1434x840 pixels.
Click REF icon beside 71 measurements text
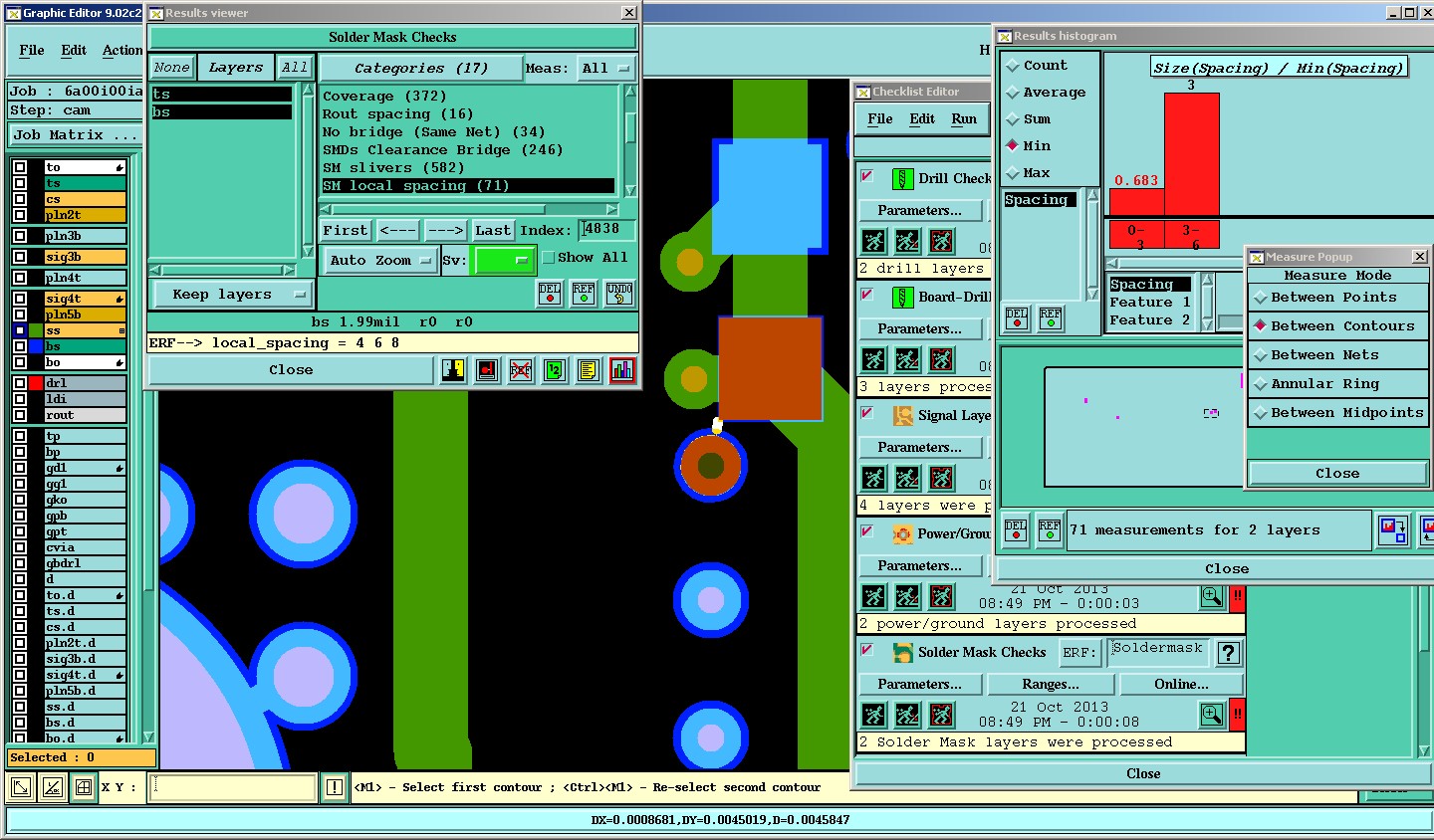1050,529
